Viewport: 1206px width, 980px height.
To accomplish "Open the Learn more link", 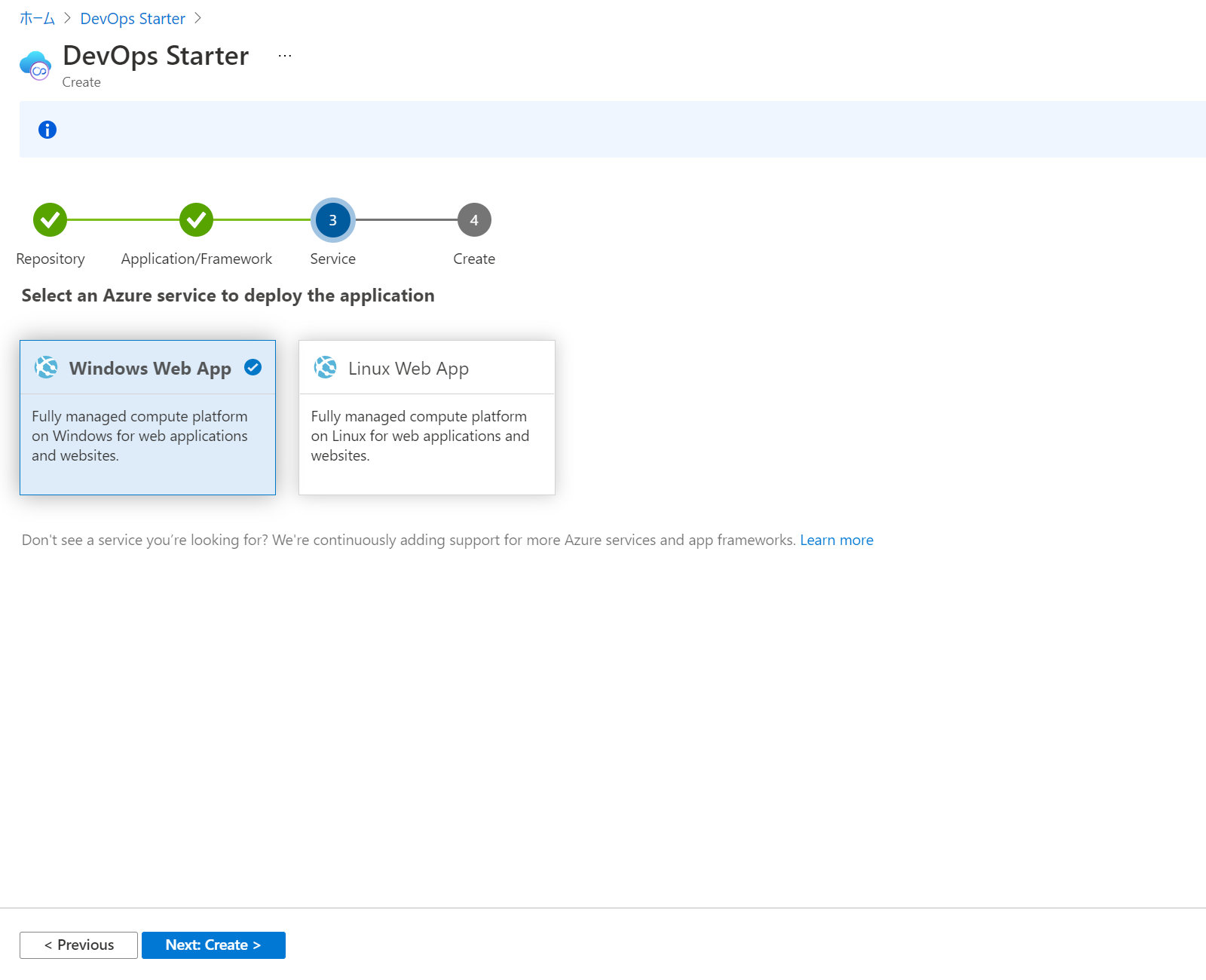I will pos(837,540).
